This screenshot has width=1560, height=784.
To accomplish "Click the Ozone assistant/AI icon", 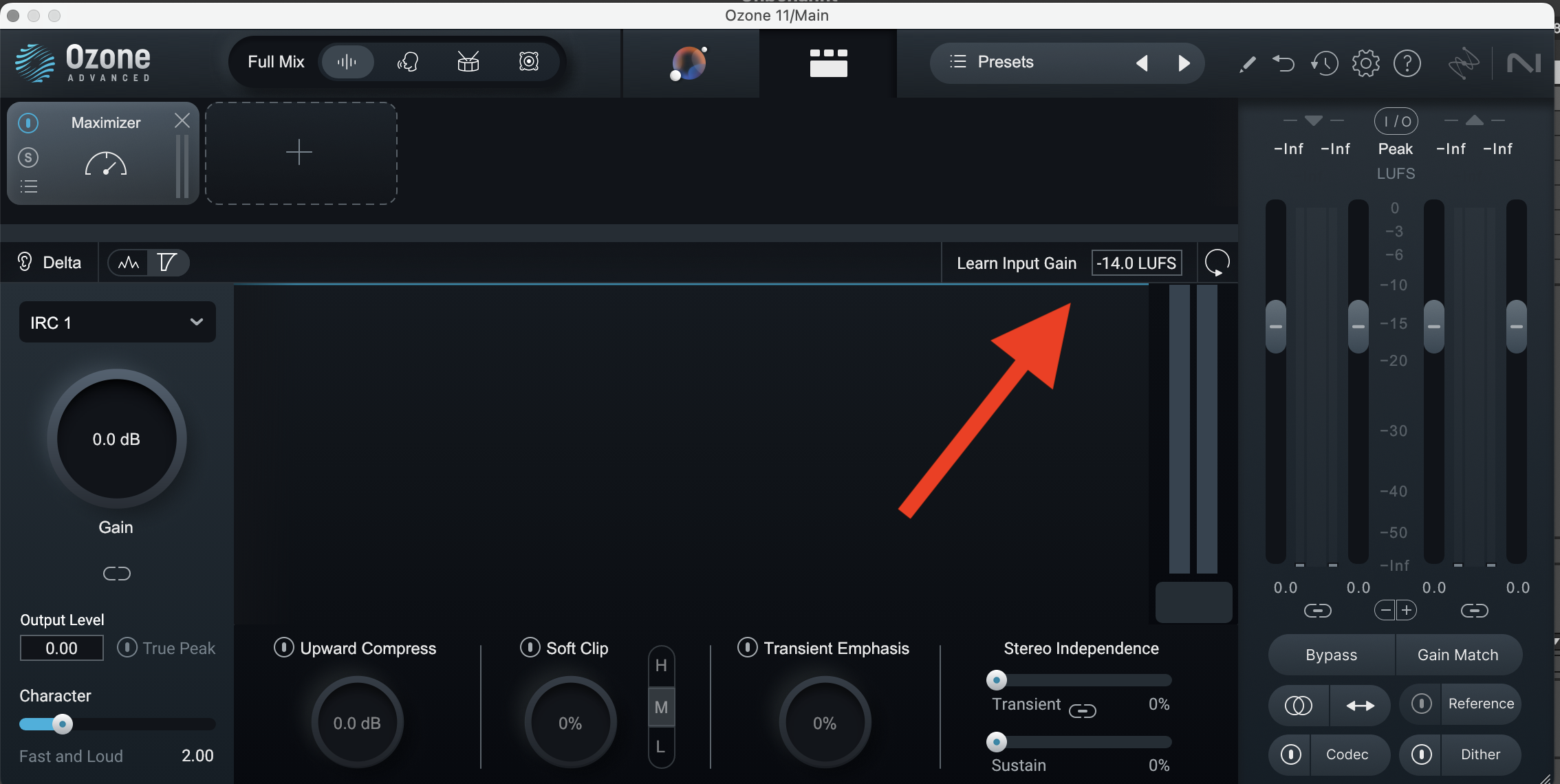I will 690,62.
